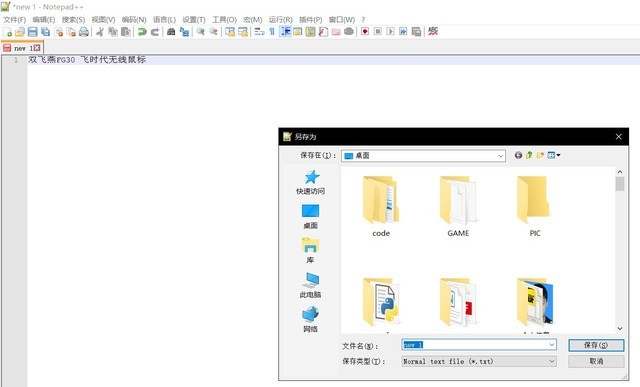Toggle the Indent Guide toolbar icon

pyautogui.click(x=285, y=32)
